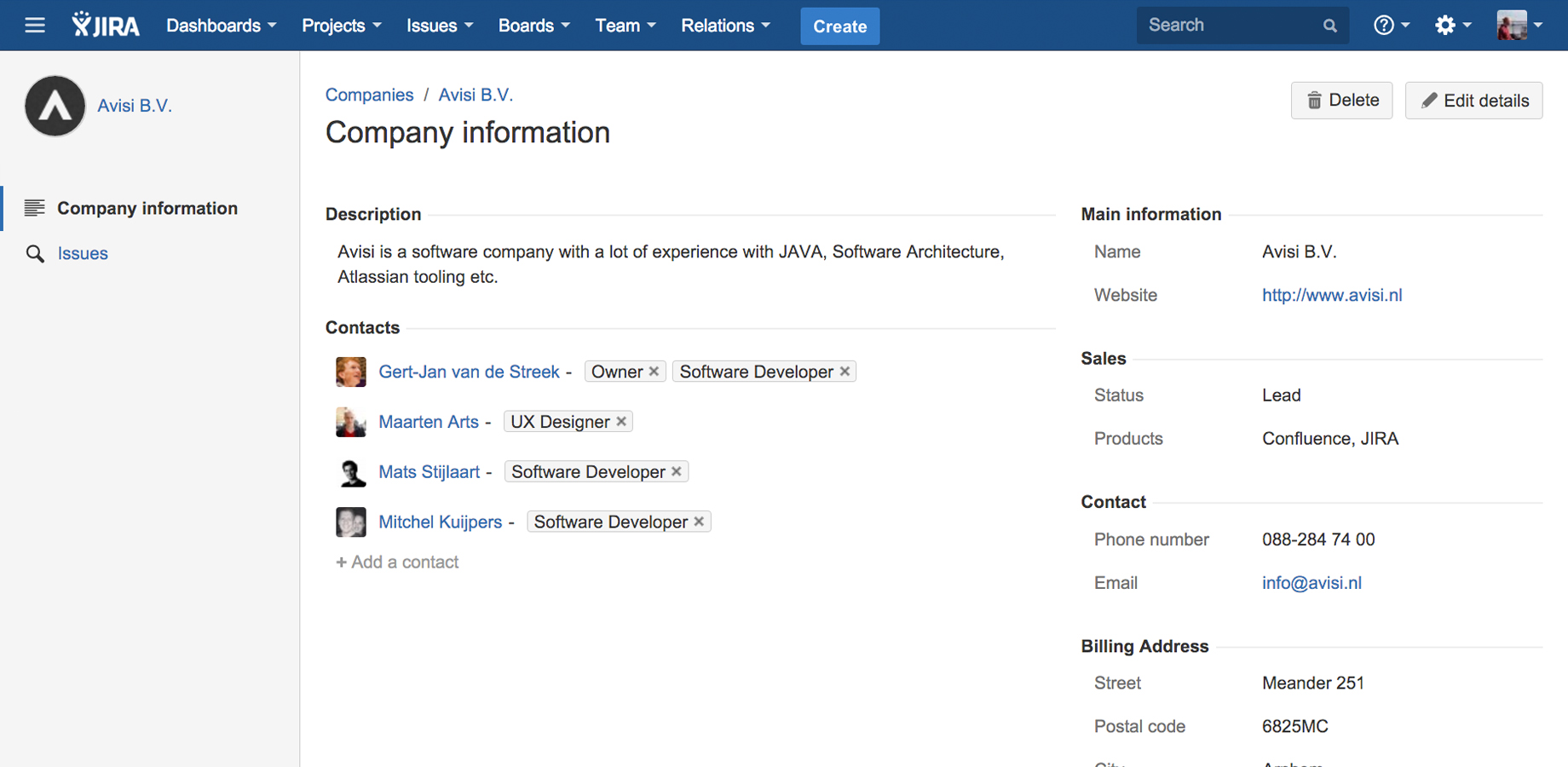
Task: Open Mitchel Kuijpers' contact page
Action: point(441,522)
